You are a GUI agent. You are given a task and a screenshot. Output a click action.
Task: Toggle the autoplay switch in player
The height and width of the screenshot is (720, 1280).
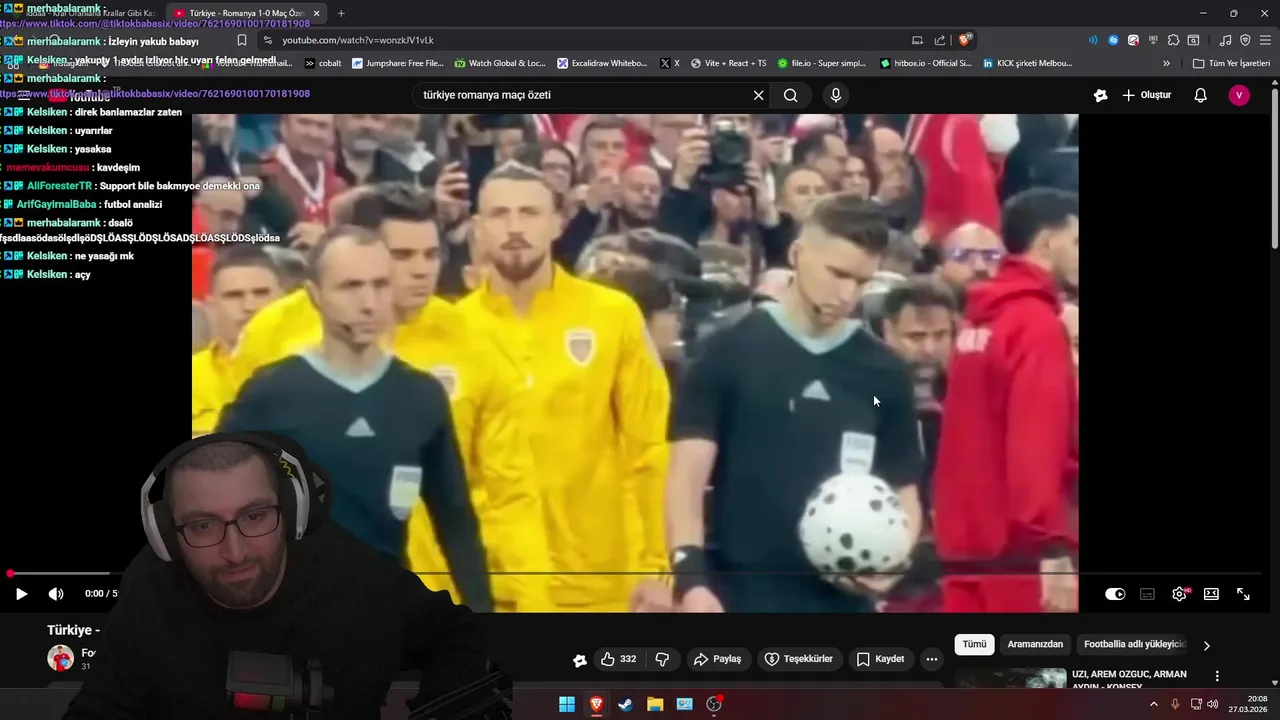(x=1115, y=594)
